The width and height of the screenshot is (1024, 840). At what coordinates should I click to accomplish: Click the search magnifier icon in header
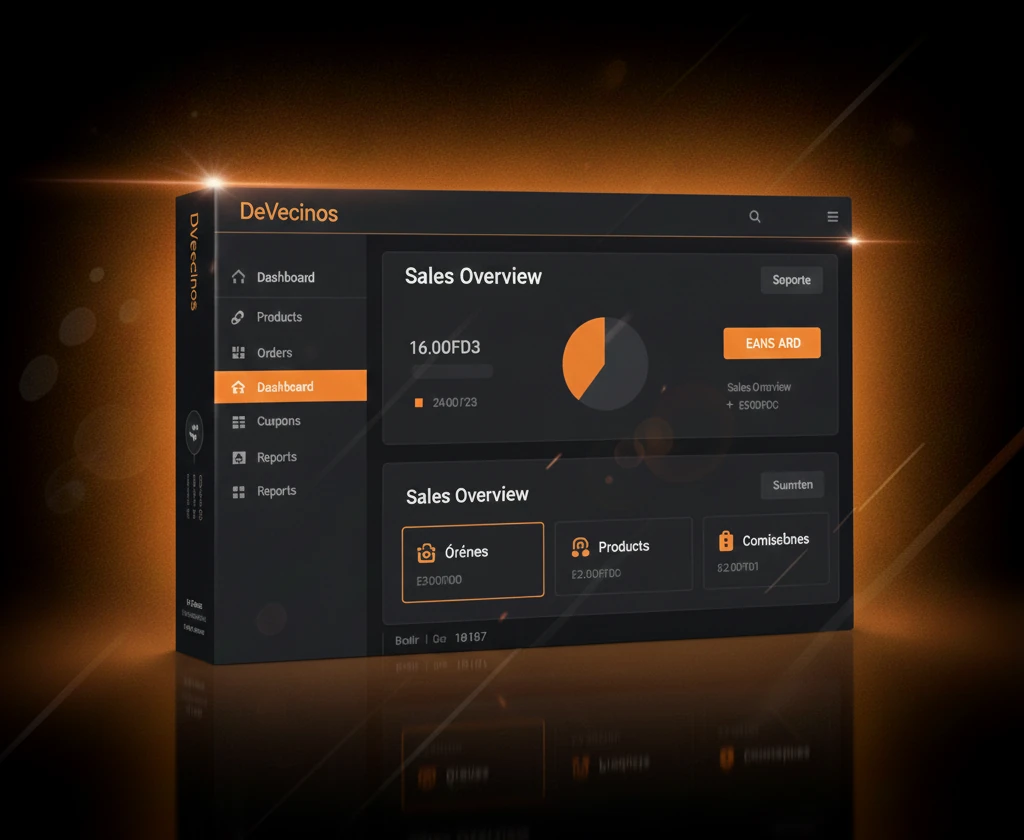[x=755, y=216]
